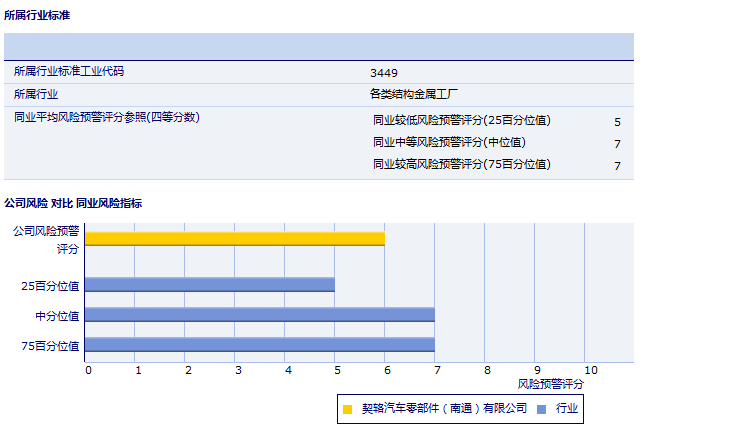Select the blue 中分位值 bar
Image resolution: width=740 pixels, height=430 pixels.
[x=259, y=314]
